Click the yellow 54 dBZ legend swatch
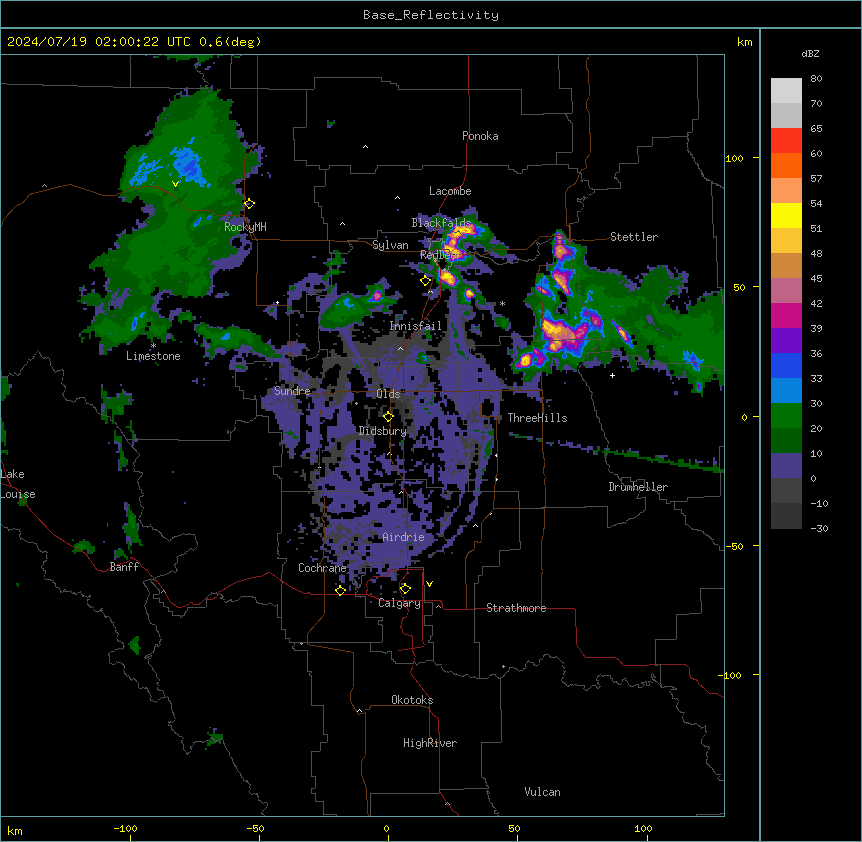This screenshot has width=862, height=842. (786, 215)
